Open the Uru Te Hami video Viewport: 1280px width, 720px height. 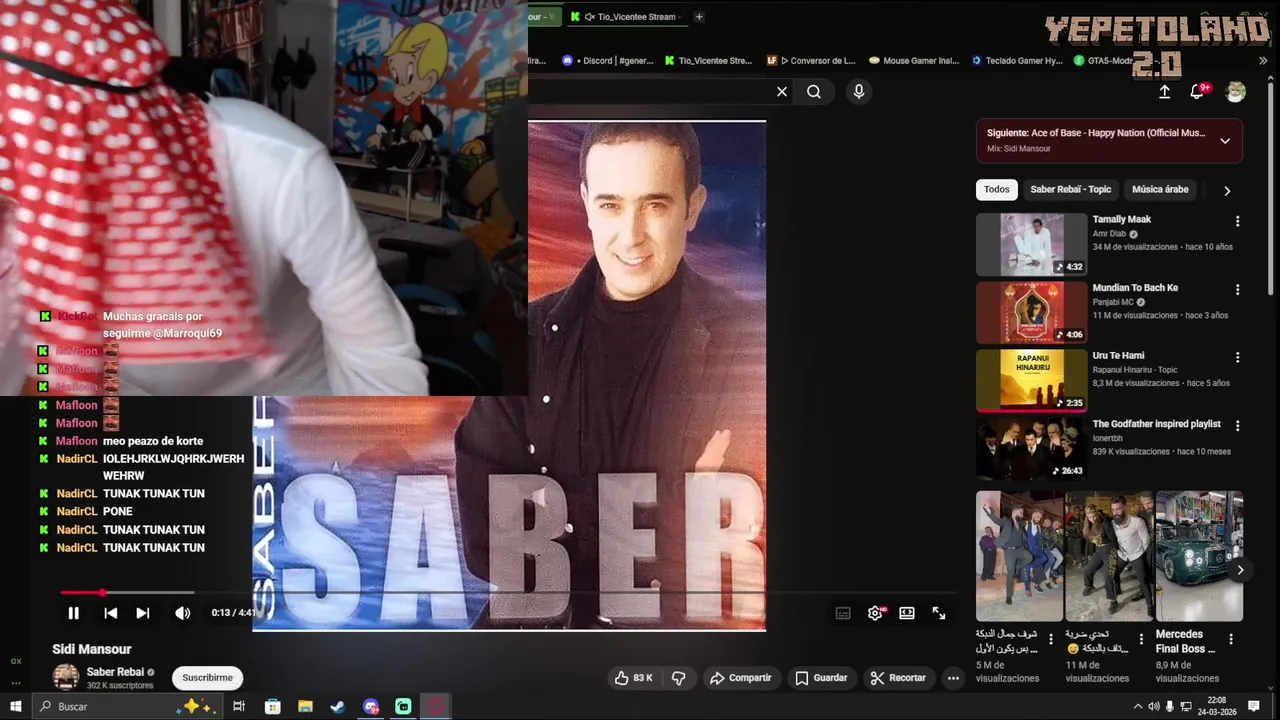1031,380
